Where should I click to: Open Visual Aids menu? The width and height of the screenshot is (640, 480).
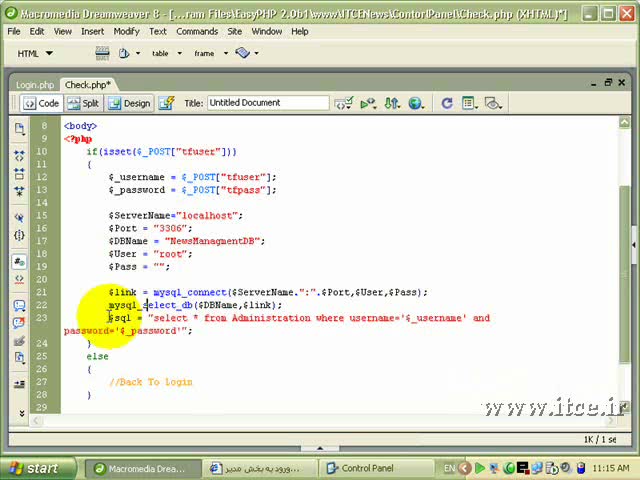point(493,103)
